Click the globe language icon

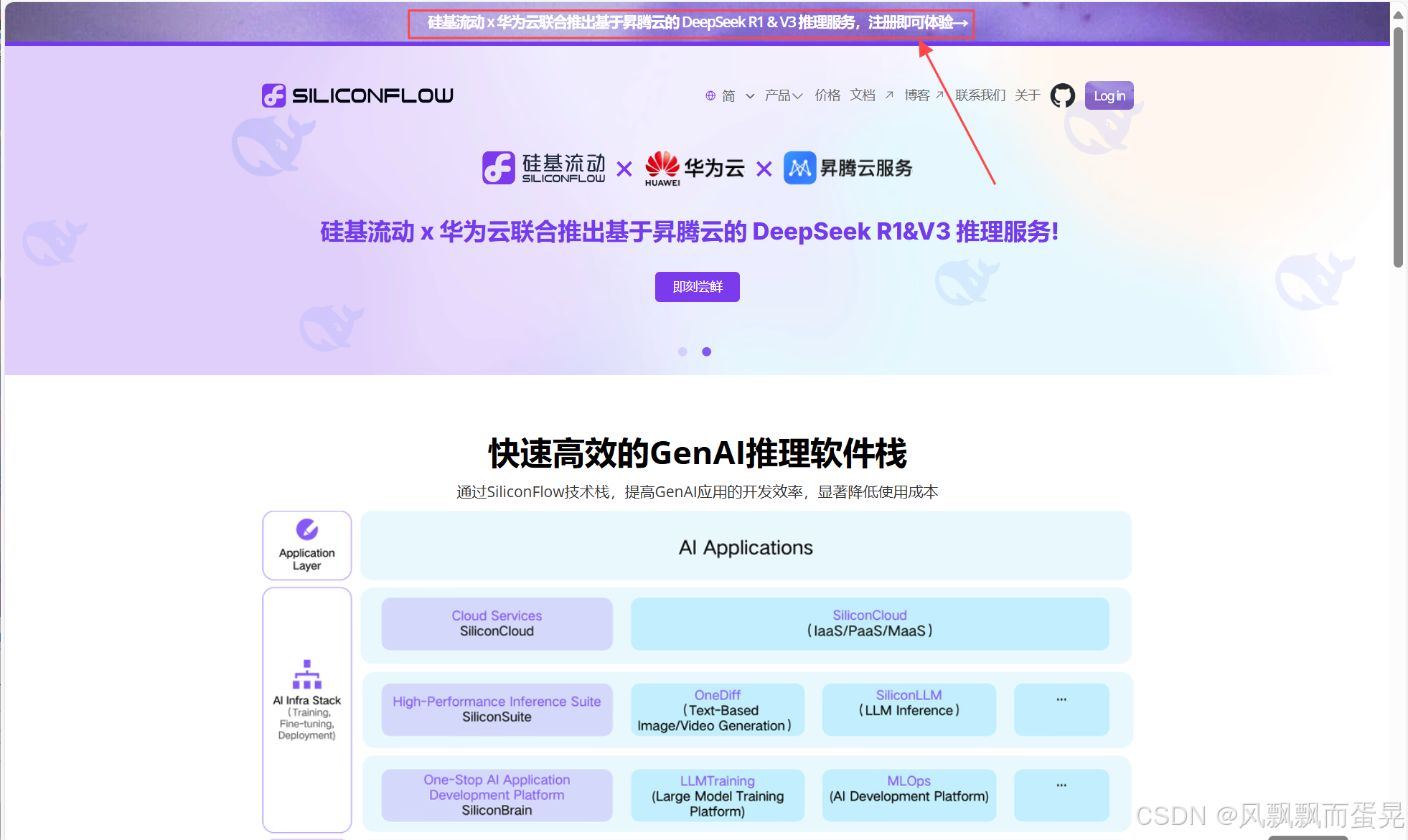pos(710,95)
